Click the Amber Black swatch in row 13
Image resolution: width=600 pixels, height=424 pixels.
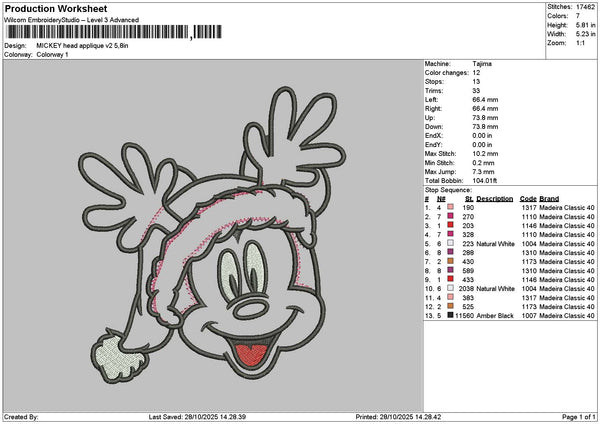coord(450,315)
